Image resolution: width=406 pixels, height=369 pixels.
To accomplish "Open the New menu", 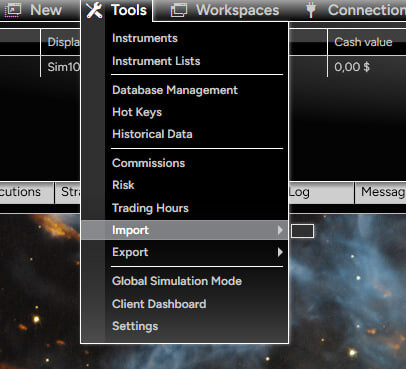I will point(46,10).
